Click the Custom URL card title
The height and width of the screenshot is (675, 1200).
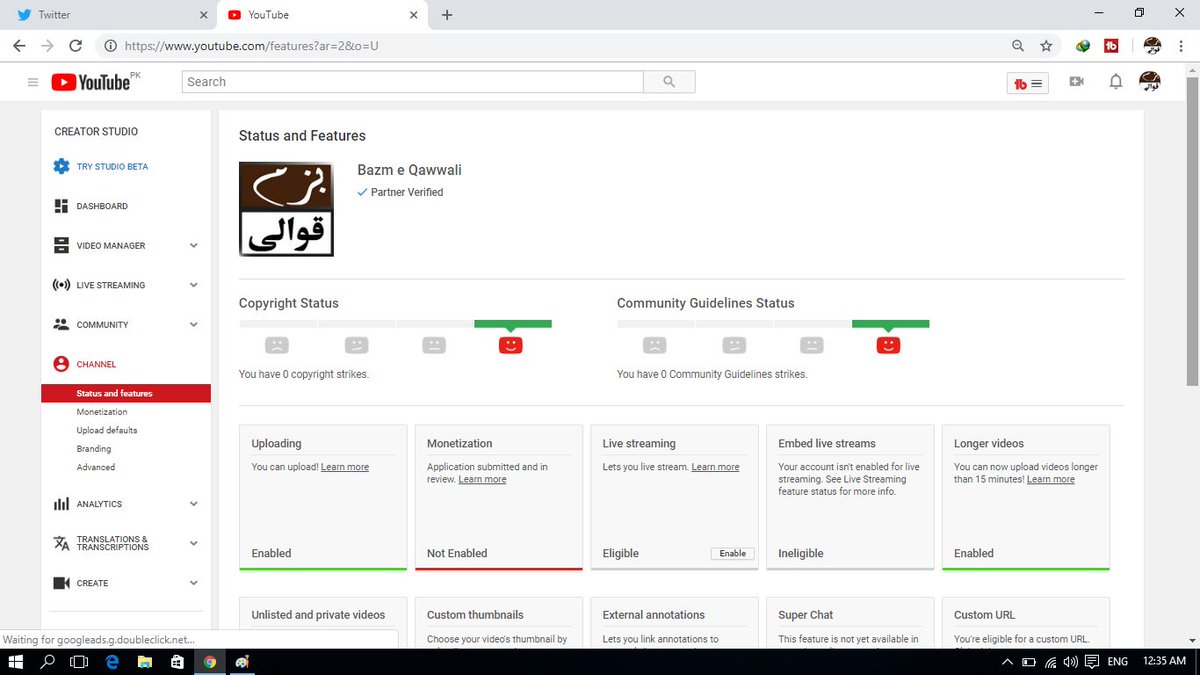pyautogui.click(x=985, y=615)
